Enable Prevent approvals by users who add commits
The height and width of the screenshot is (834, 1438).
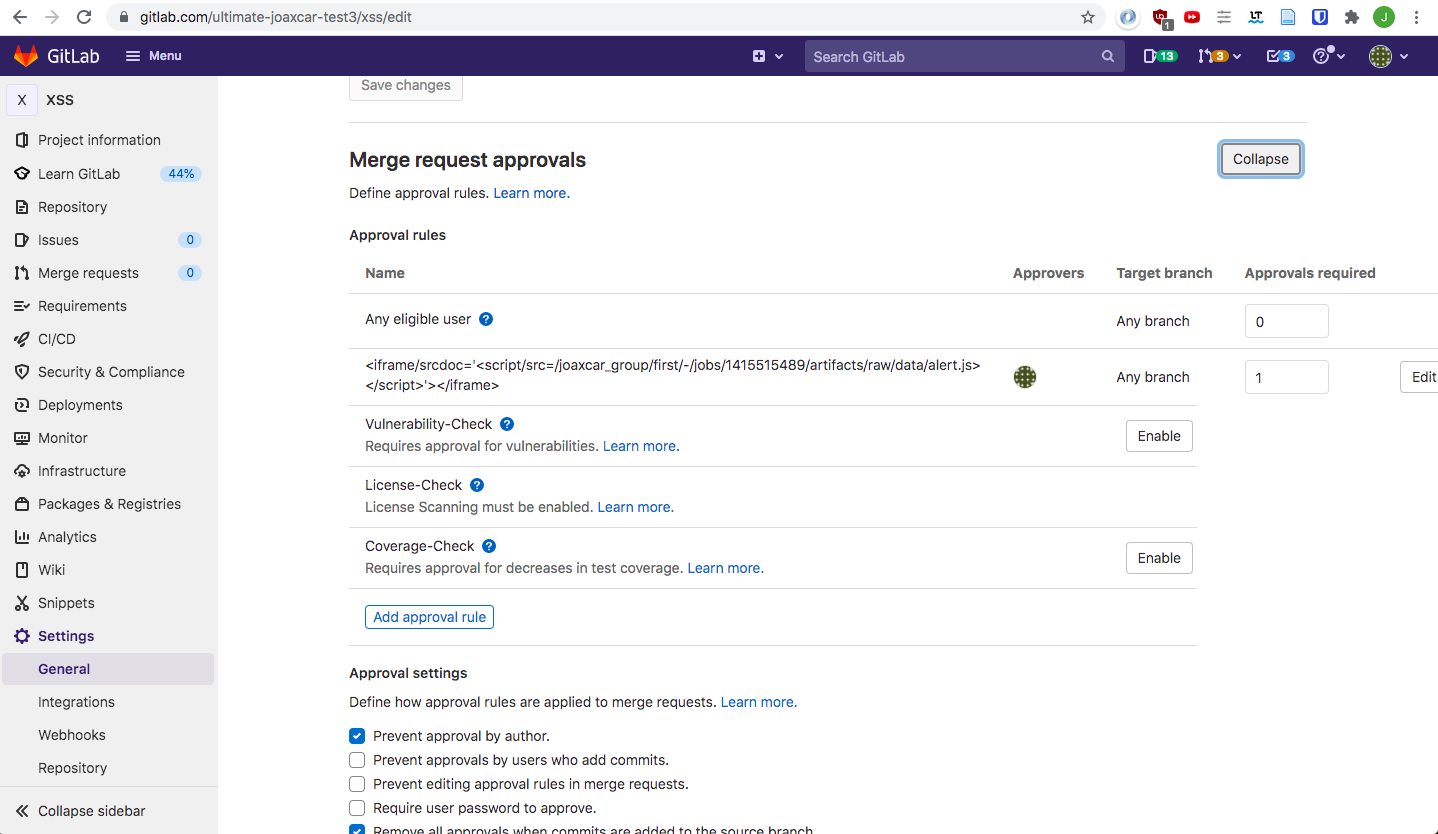(357, 760)
